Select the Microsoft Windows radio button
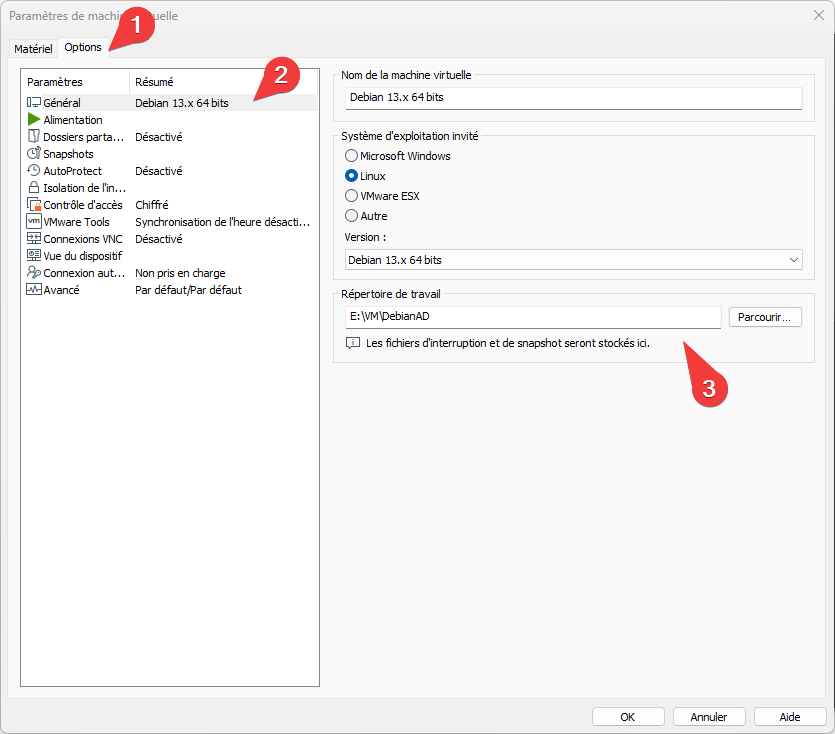835x734 pixels. click(x=351, y=156)
